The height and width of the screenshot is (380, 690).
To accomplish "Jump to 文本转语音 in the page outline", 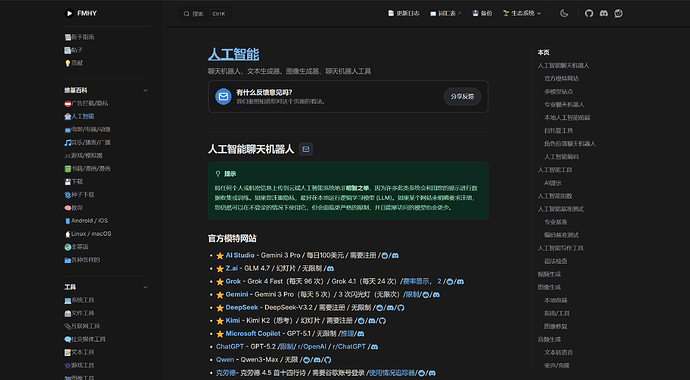I will click(558, 352).
